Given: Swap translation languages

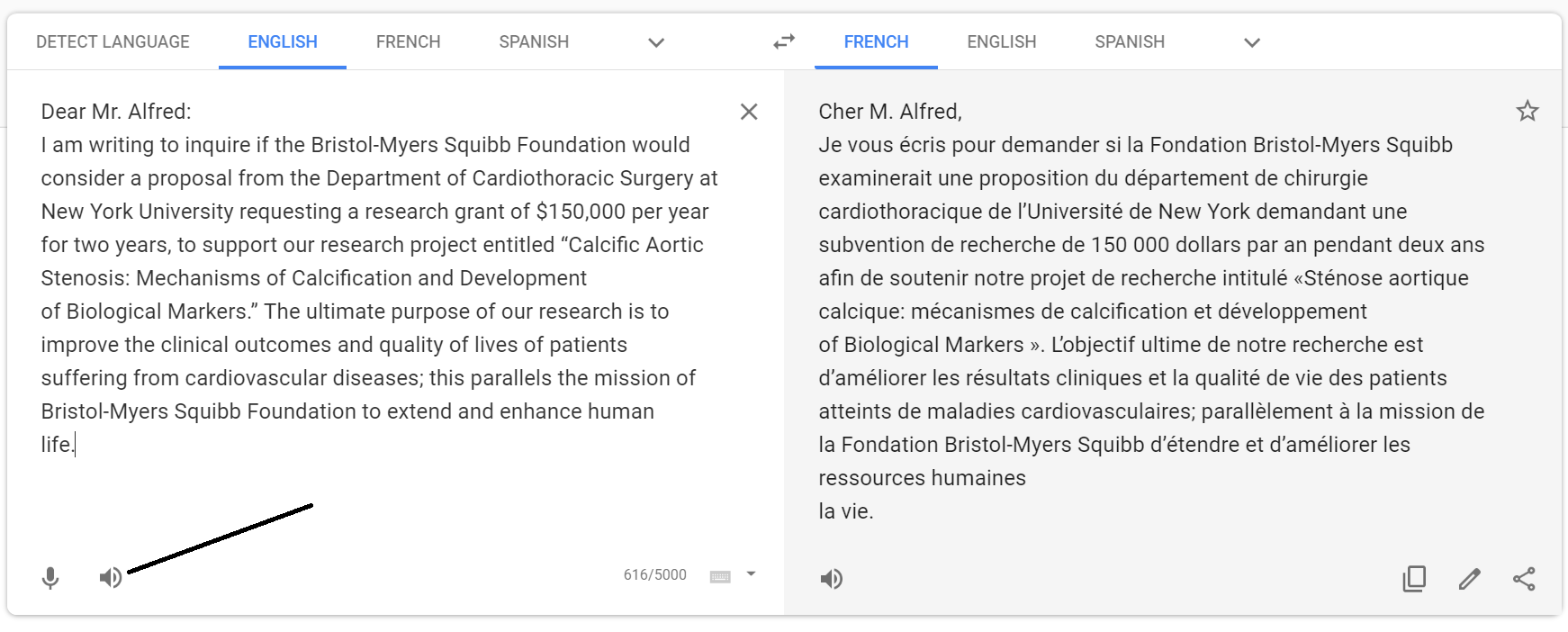Looking at the screenshot, I should click(x=782, y=41).
